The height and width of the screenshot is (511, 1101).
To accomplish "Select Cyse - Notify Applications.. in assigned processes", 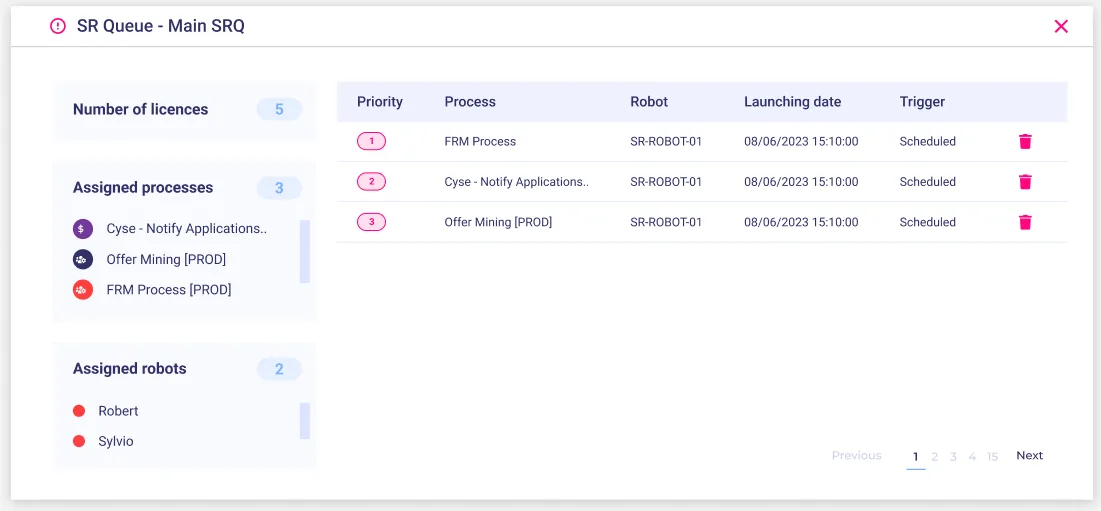I will pyautogui.click(x=187, y=229).
